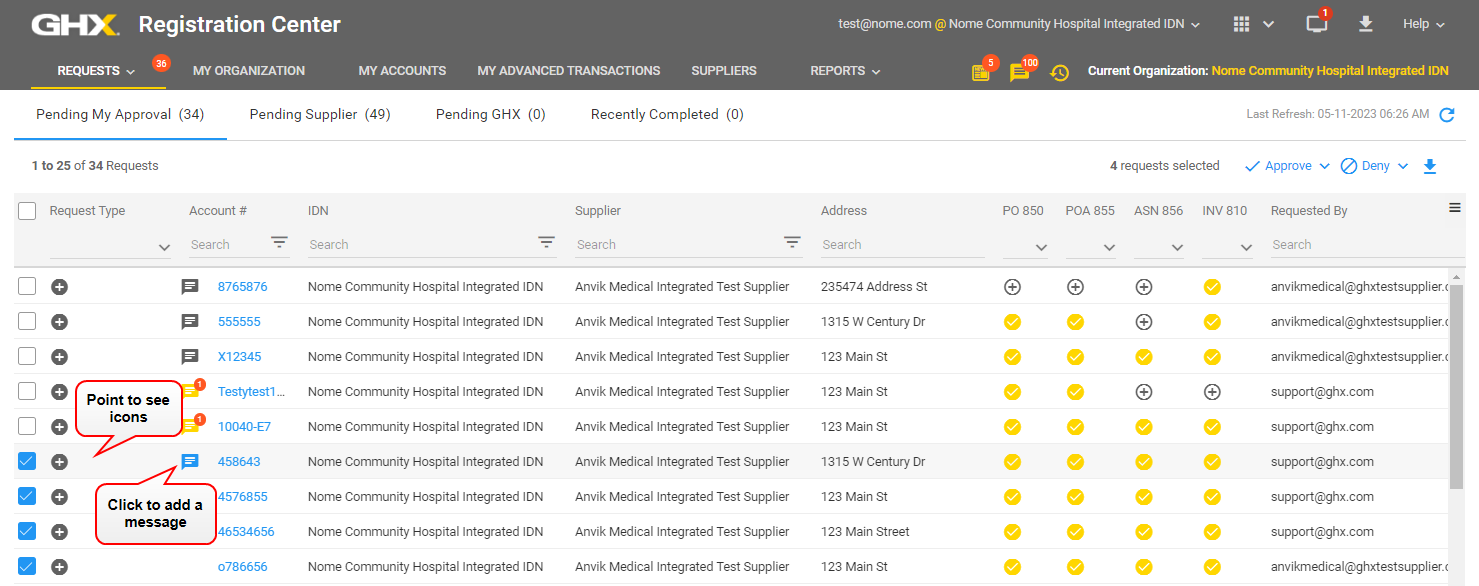
Task: Open the history clock icon in navigation bar
Action: point(1059,72)
